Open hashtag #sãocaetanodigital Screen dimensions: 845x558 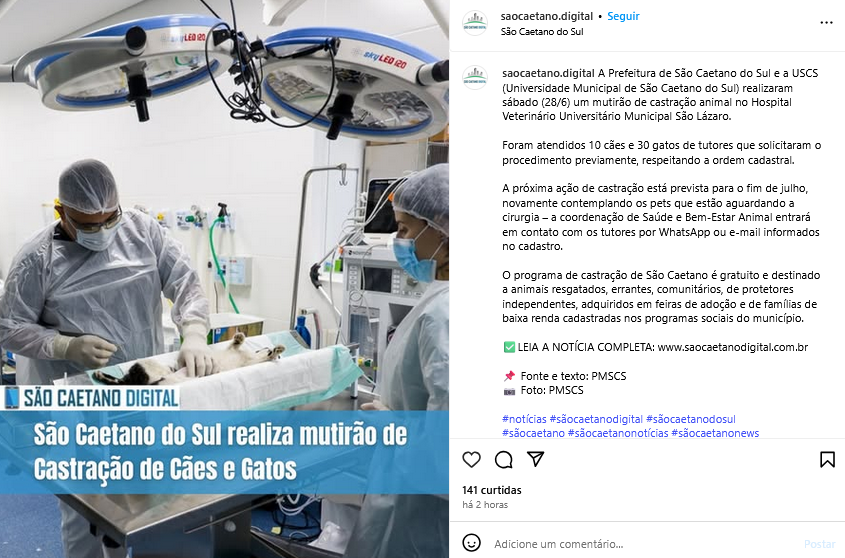coord(596,419)
